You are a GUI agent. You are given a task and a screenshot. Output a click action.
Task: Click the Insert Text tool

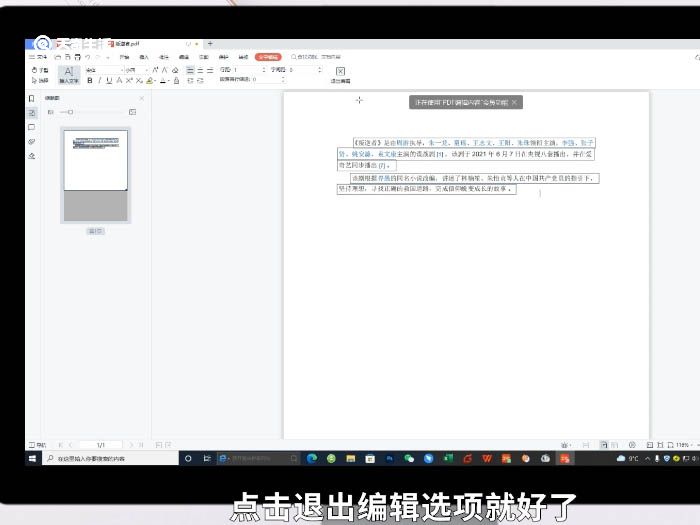pos(68,75)
